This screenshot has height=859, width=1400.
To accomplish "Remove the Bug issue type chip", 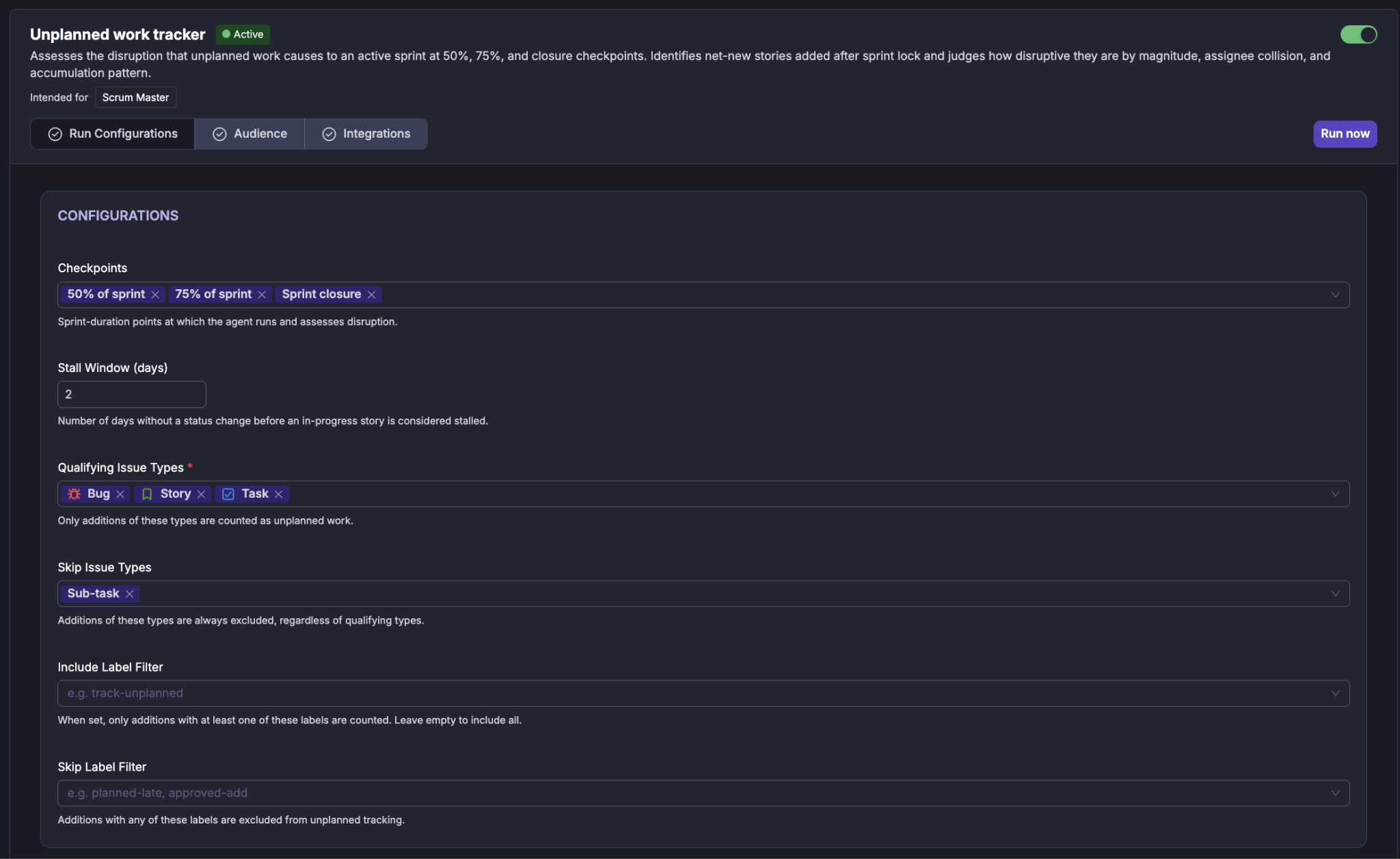I will (x=120, y=494).
